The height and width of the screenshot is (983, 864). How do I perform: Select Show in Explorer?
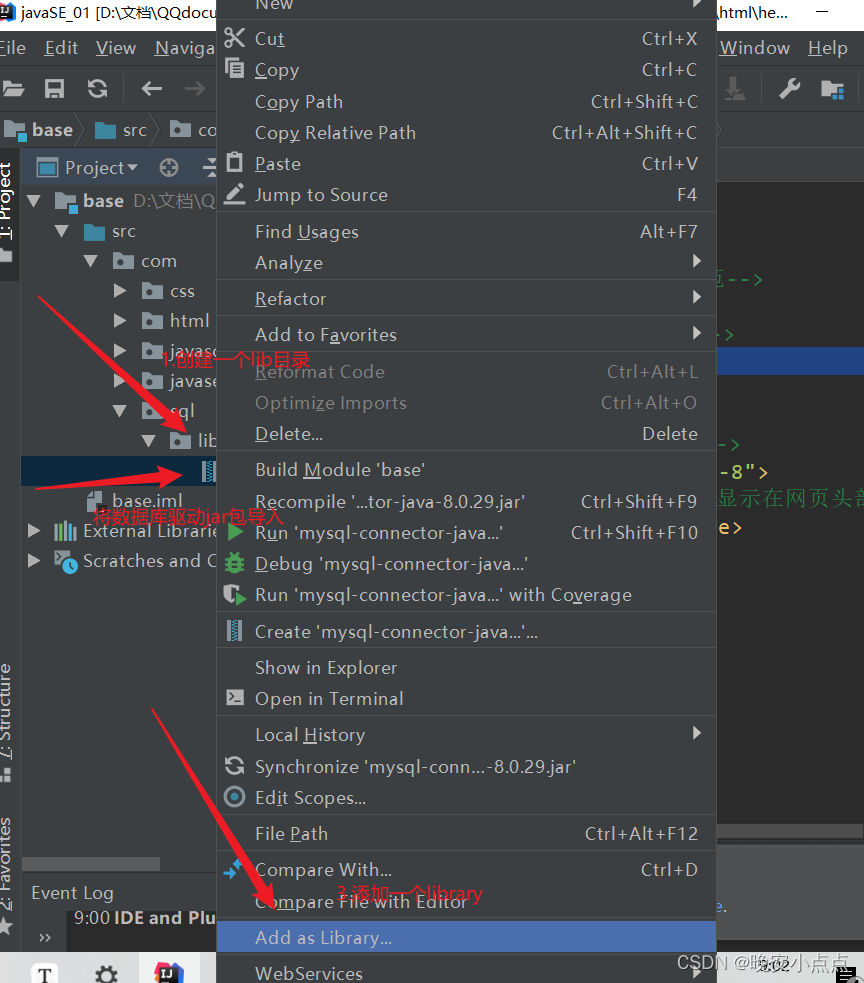click(466, 667)
